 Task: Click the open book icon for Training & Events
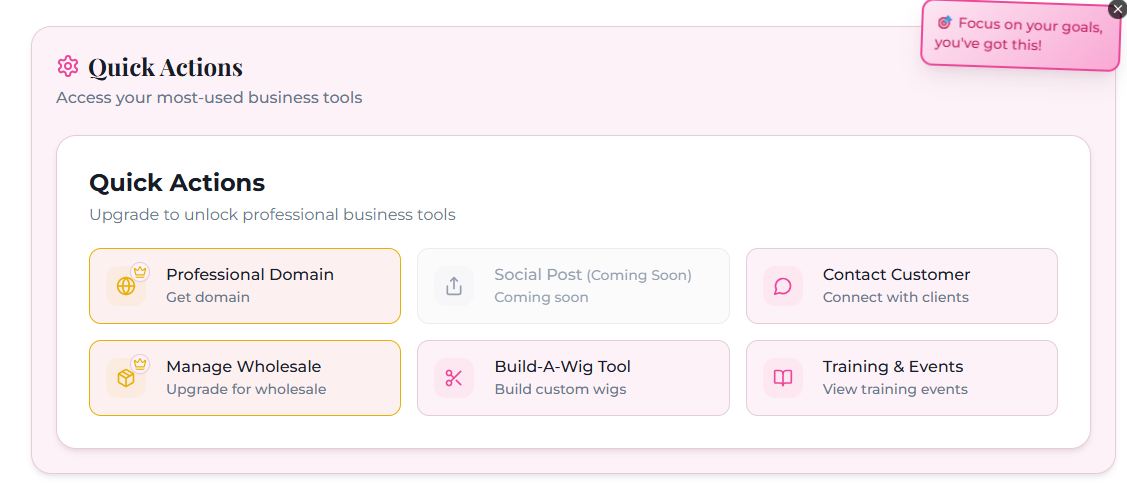click(x=783, y=378)
